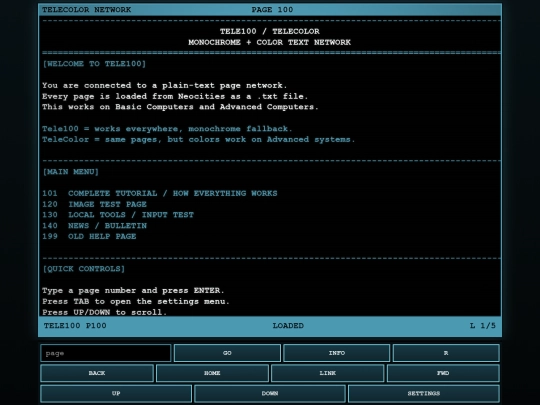
Task: Click the GO button
Action: pyautogui.click(x=227, y=353)
